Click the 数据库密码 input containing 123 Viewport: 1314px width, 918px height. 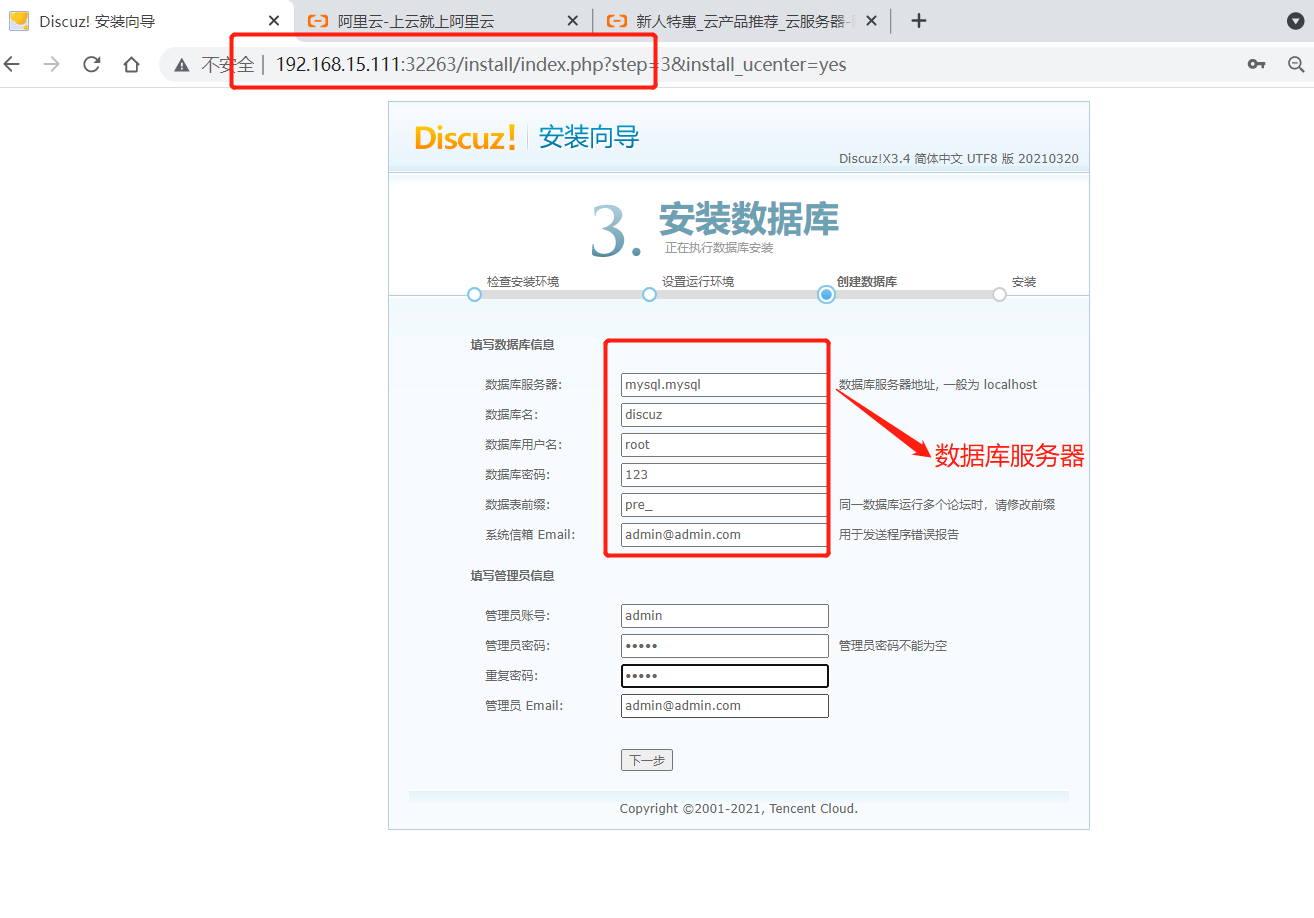click(x=724, y=475)
